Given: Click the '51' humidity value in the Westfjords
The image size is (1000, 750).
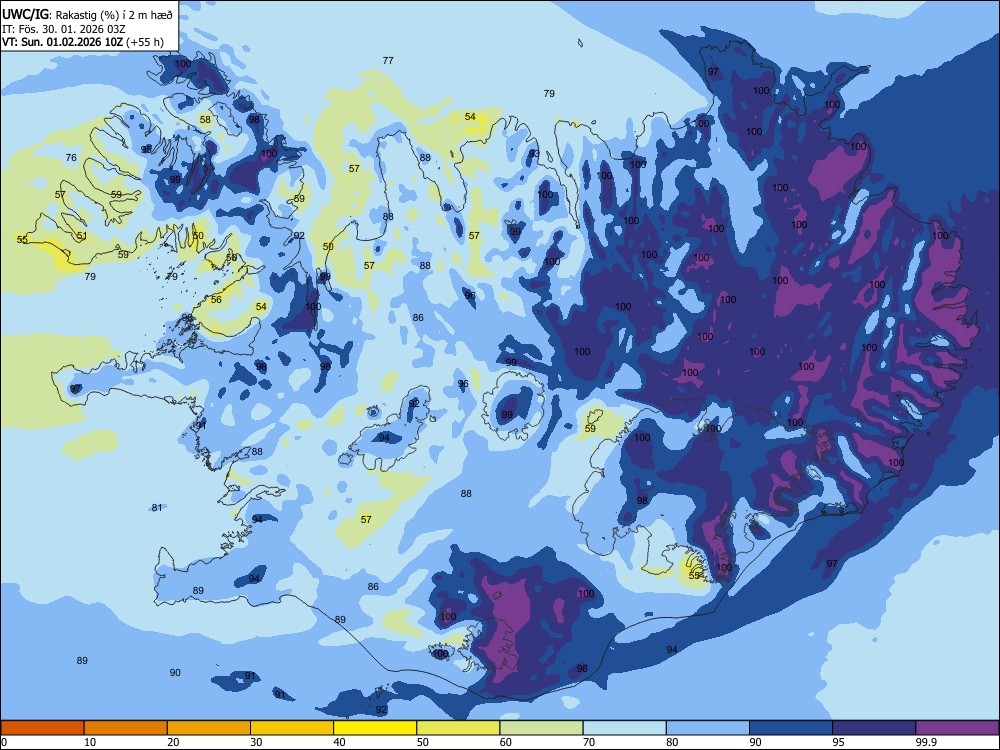Looking at the screenshot, I should [82, 236].
